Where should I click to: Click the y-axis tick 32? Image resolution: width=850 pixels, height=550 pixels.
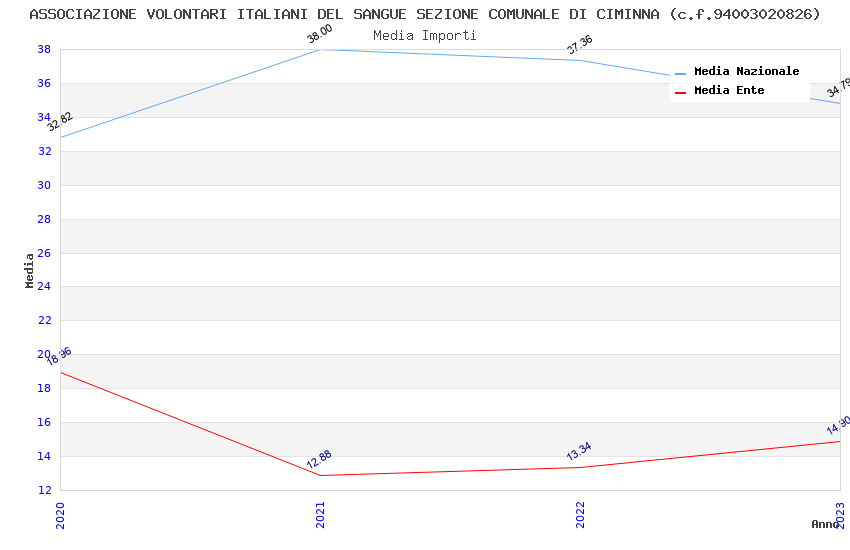click(44, 151)
